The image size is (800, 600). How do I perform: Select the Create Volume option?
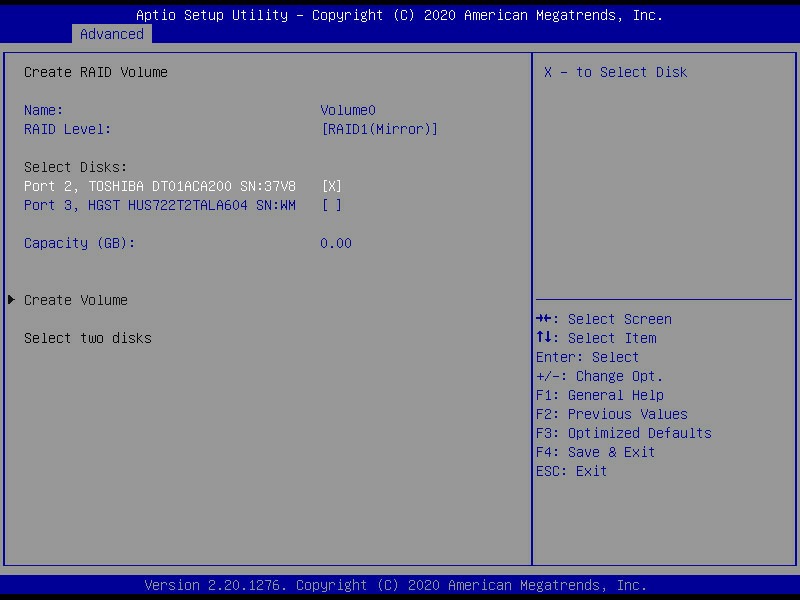(x=76, y=300)
